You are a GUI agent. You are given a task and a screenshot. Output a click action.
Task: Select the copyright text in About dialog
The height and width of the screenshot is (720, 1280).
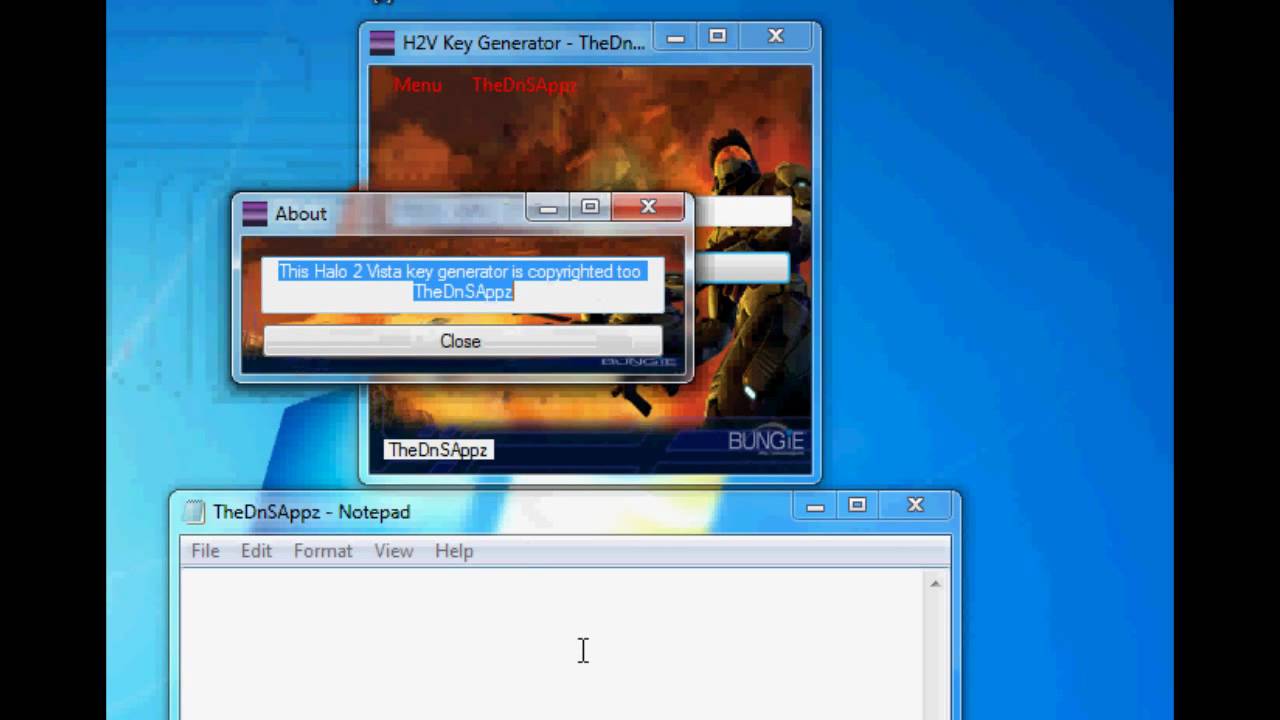(x=461, y=281)
